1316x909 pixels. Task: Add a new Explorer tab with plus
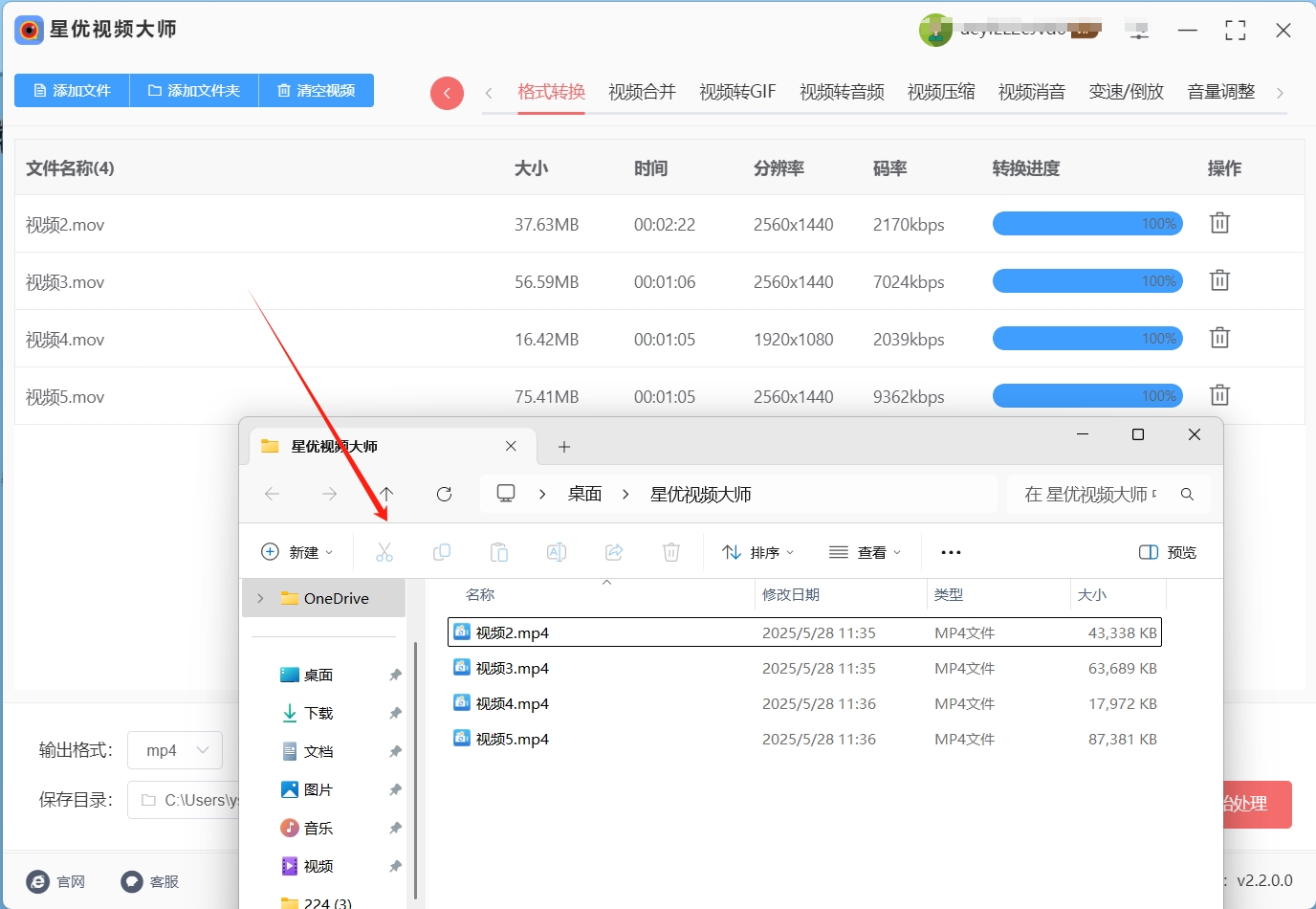(564, 447)
